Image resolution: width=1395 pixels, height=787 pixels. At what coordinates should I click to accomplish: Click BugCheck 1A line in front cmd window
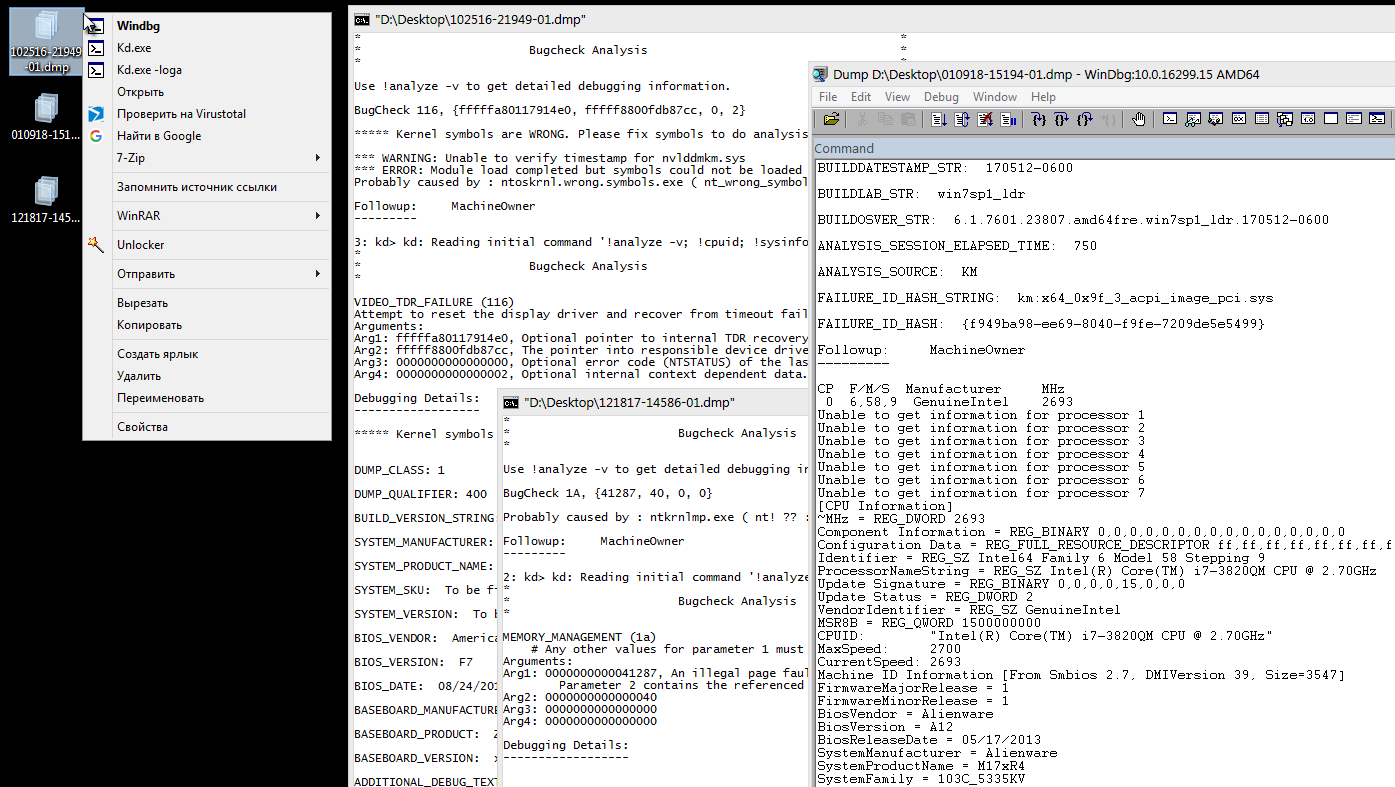tap(607, 493)
